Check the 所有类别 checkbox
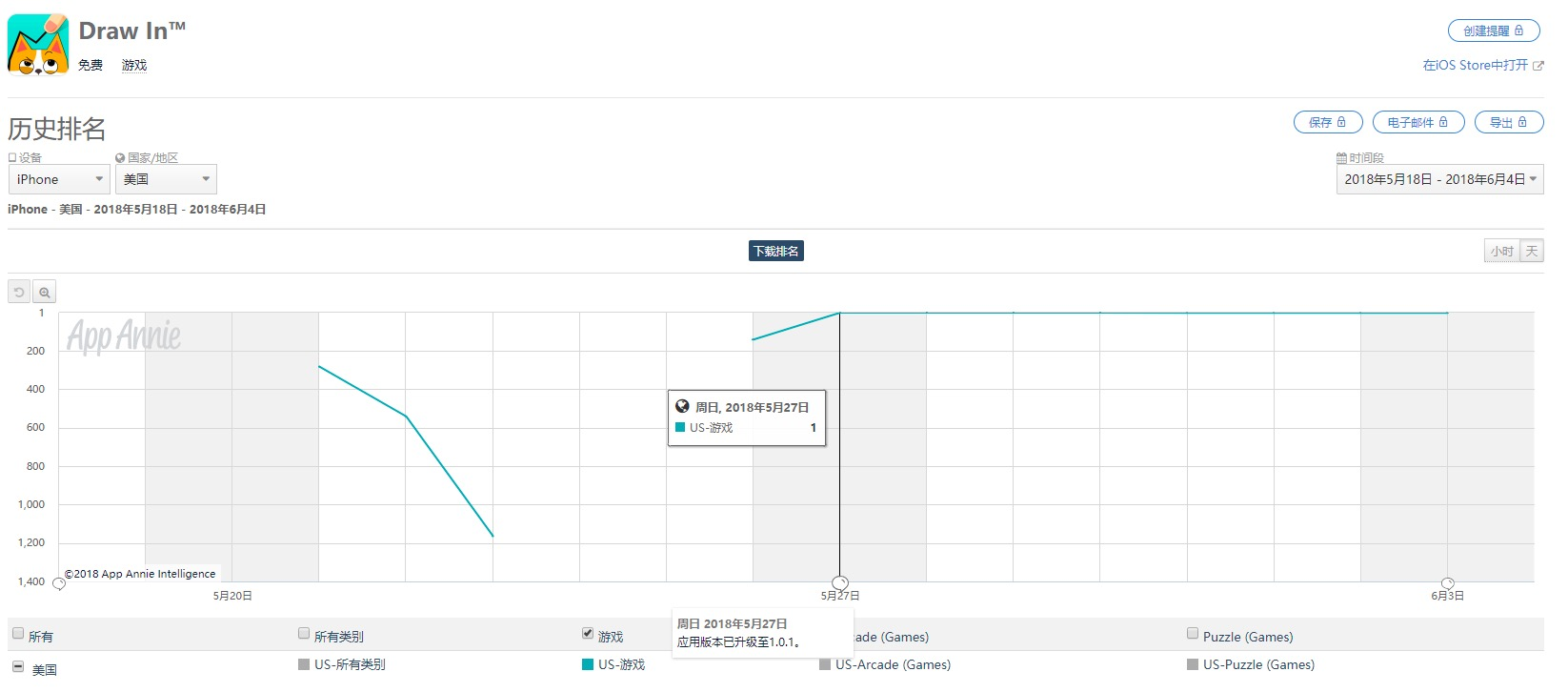 pos(304,634)
